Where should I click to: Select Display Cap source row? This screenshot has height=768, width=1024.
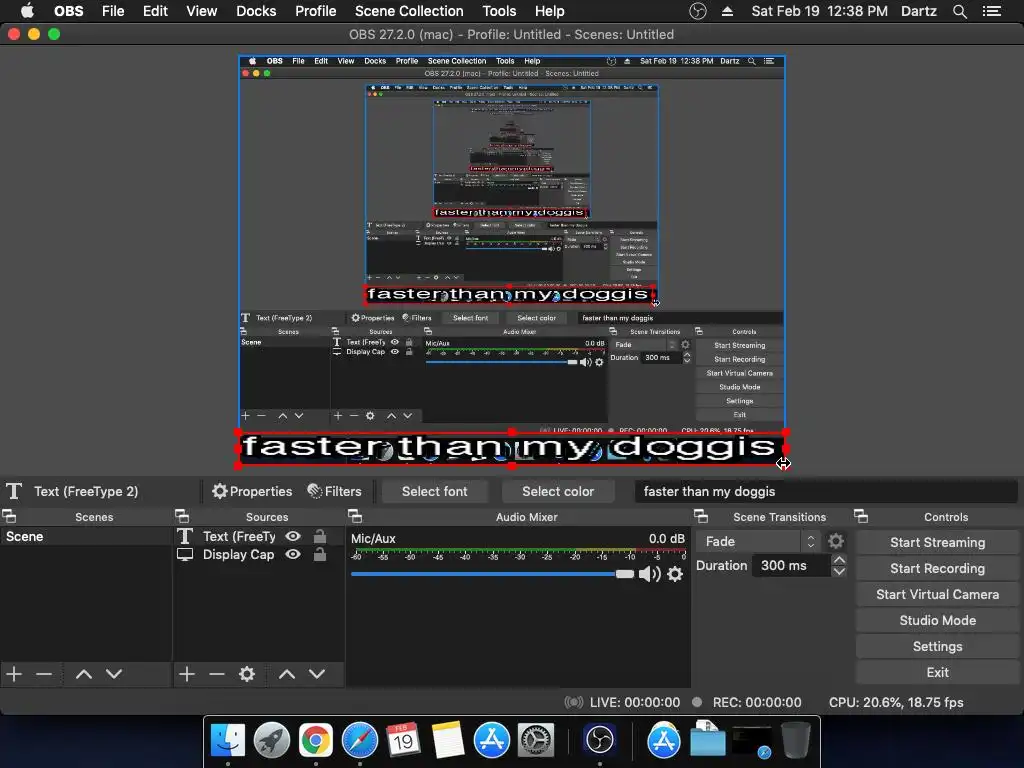[x=259, y=554]
